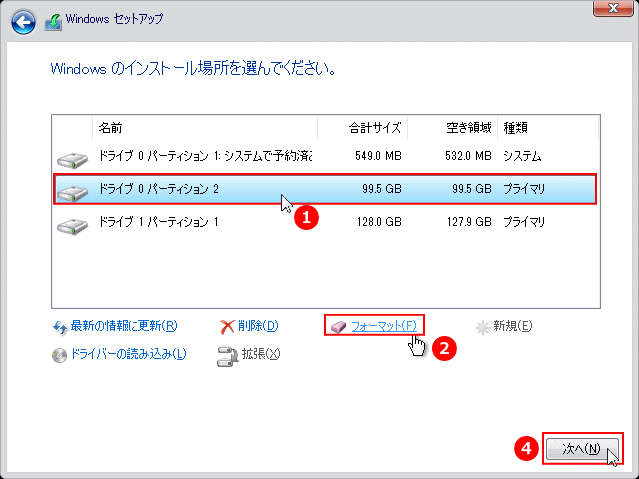
Task: Select row ドライブ 0 パーティション 1: システムで予約済み
Action: tap(325, 156)
